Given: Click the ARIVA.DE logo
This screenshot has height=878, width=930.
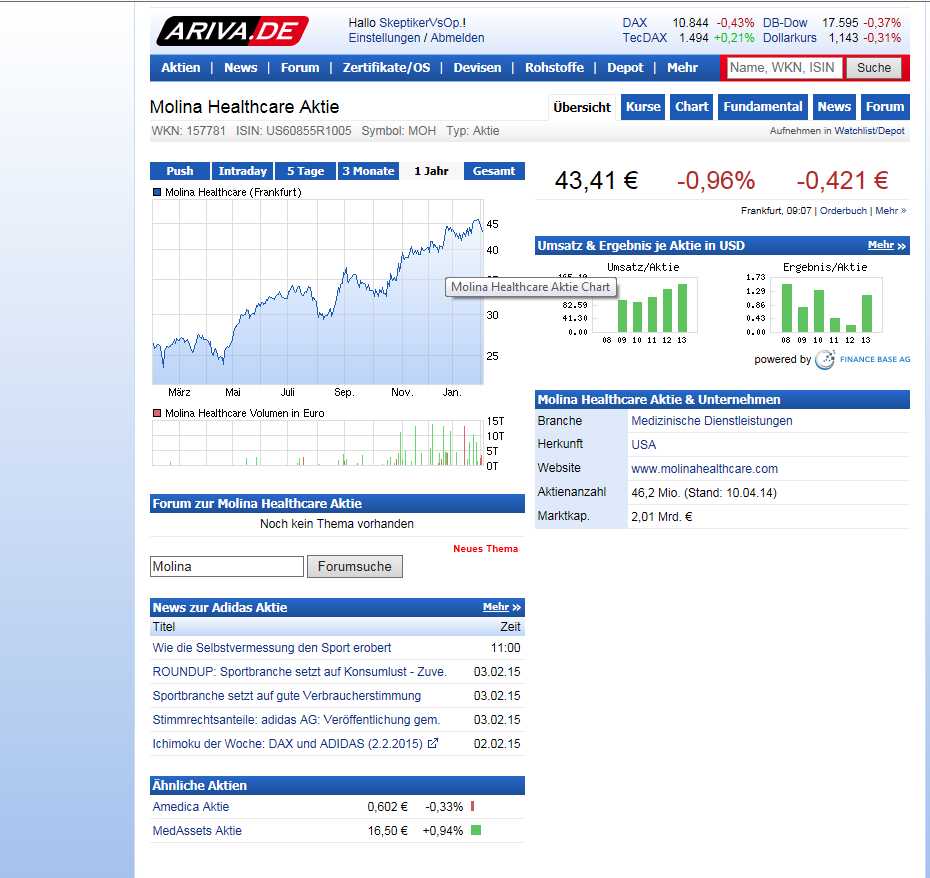Looking at the screenshot, I should (x=232, y=31).
